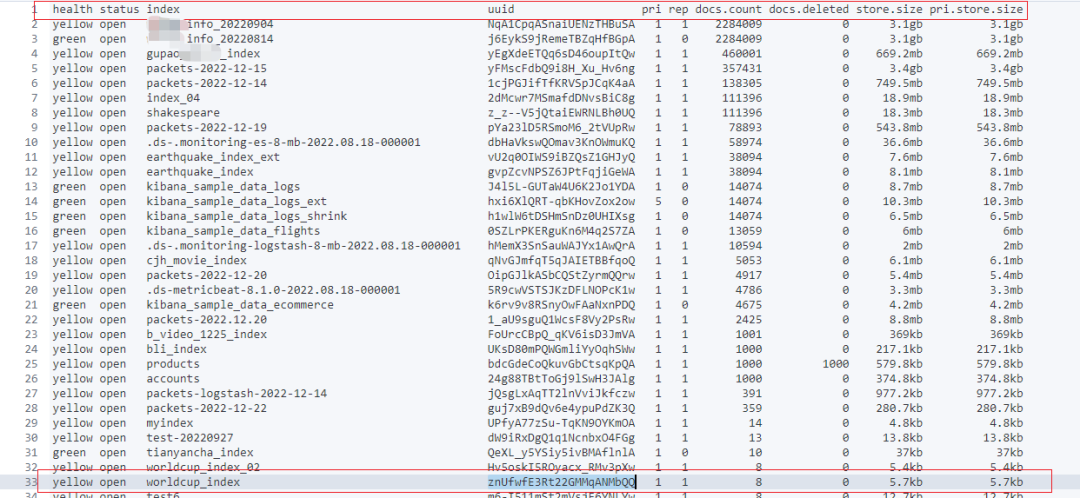Click line number 17 in gutter
The image size is (1080, 498).
point(30,246)
